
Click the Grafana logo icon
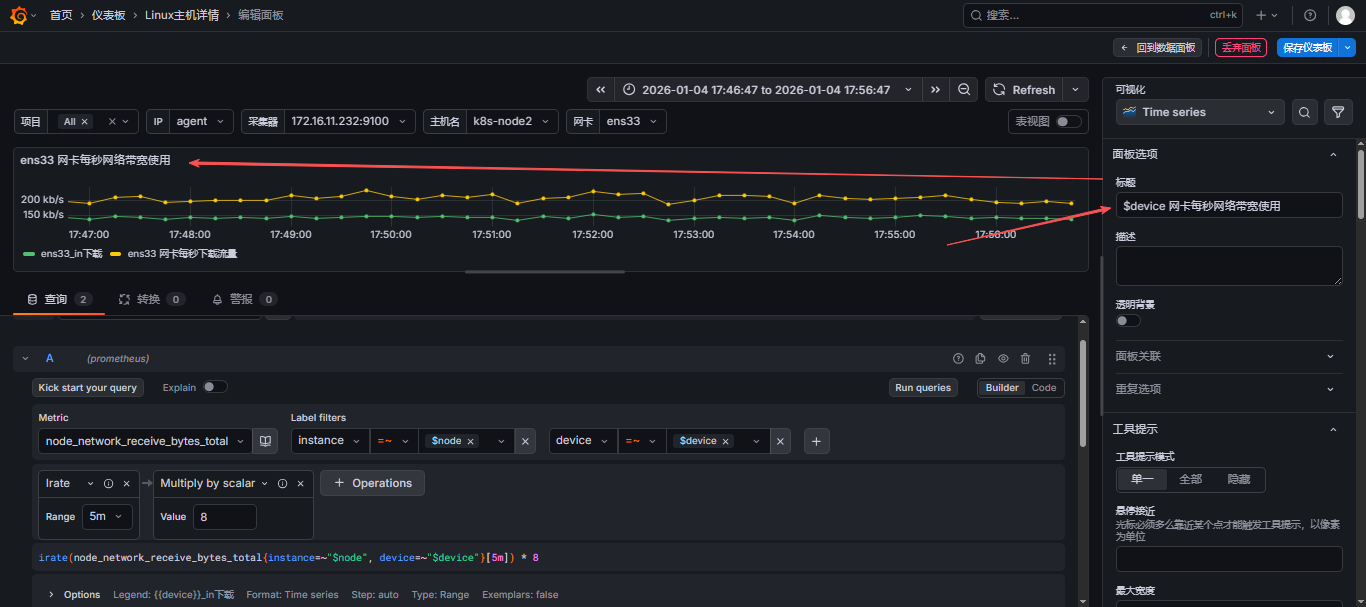[18, 15]
